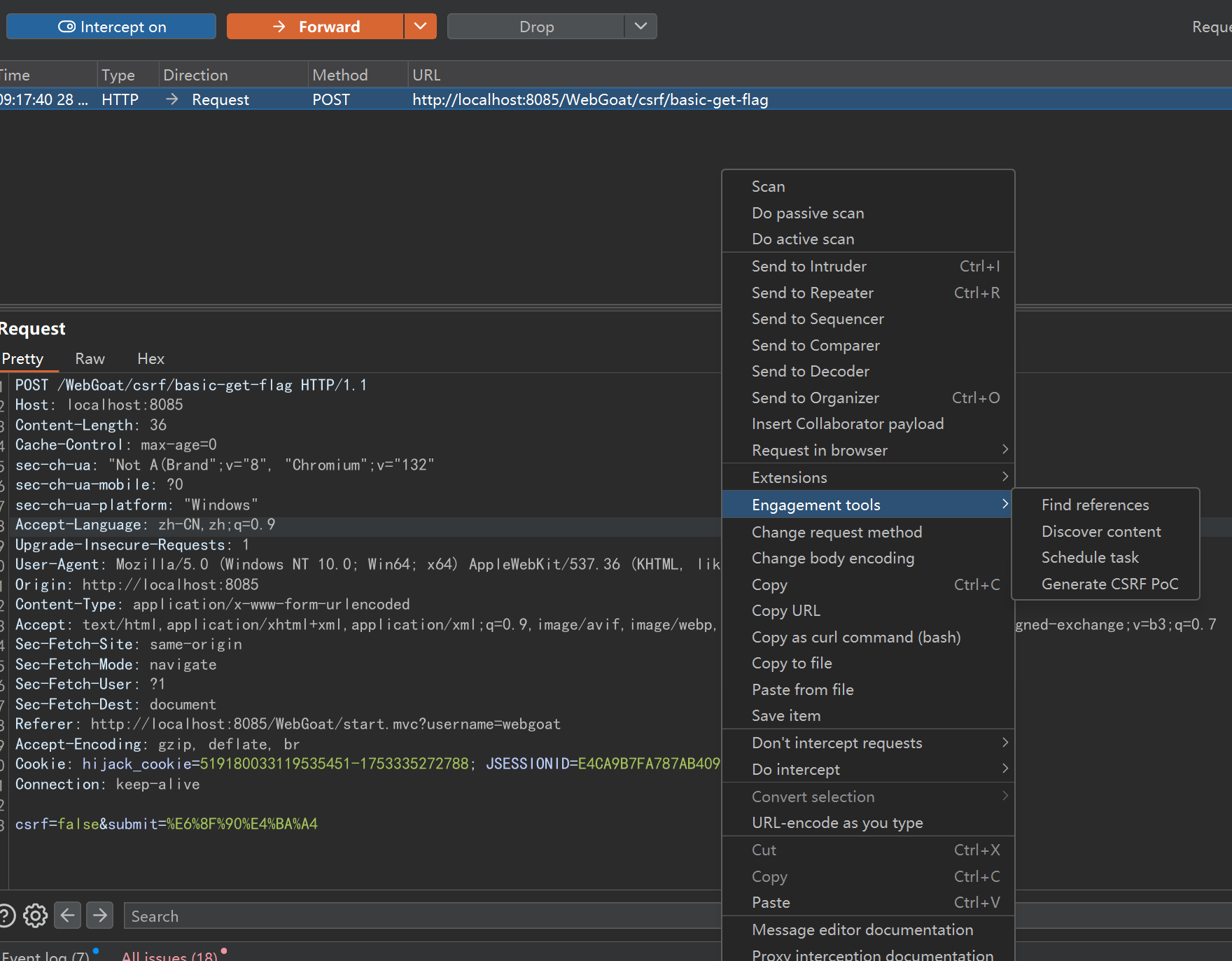
Task: Sort by the Direction column header
Action: click(x=234, y=75)
